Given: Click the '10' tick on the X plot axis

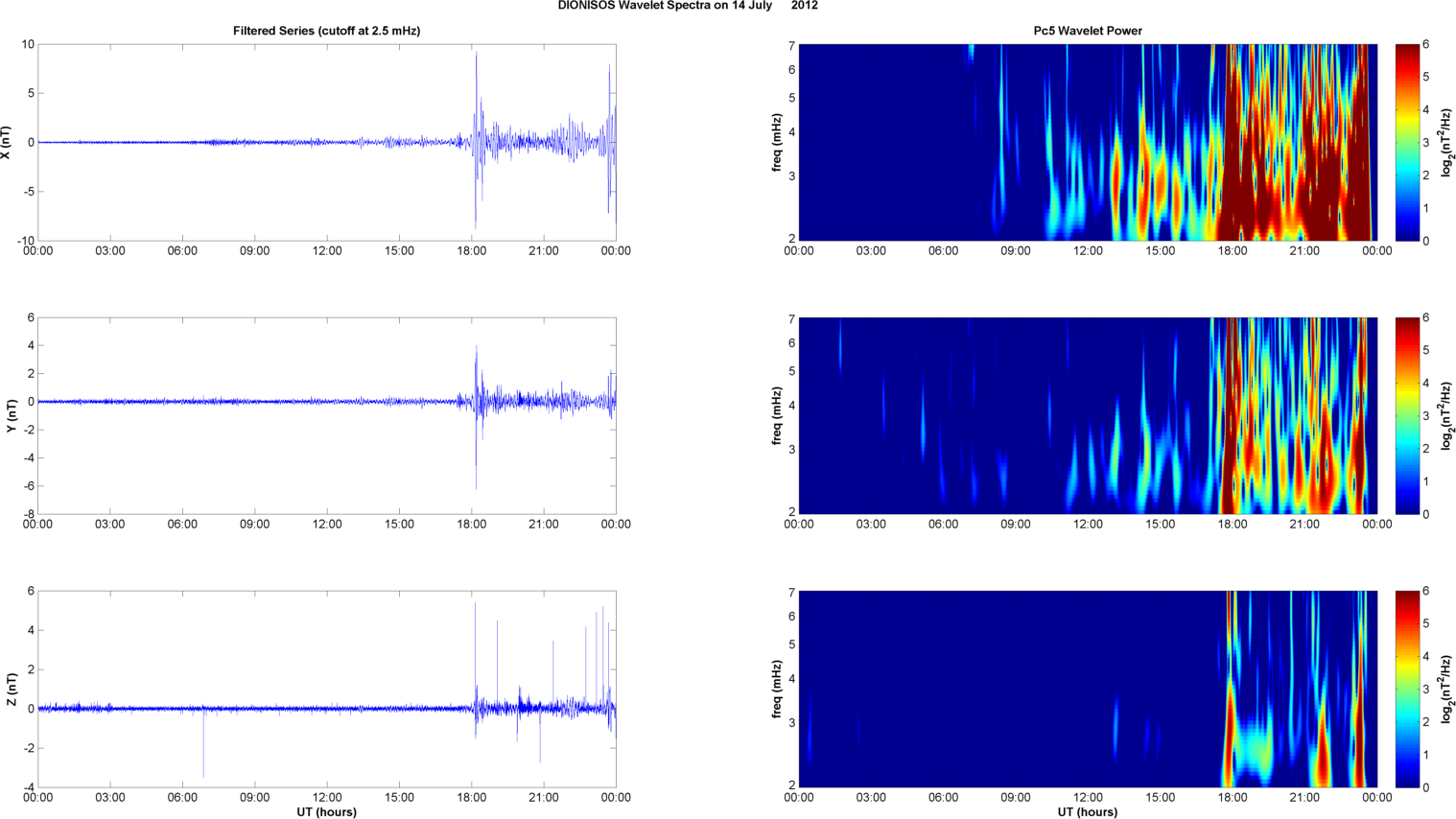Looking at the screenshot, I should 28,44.
